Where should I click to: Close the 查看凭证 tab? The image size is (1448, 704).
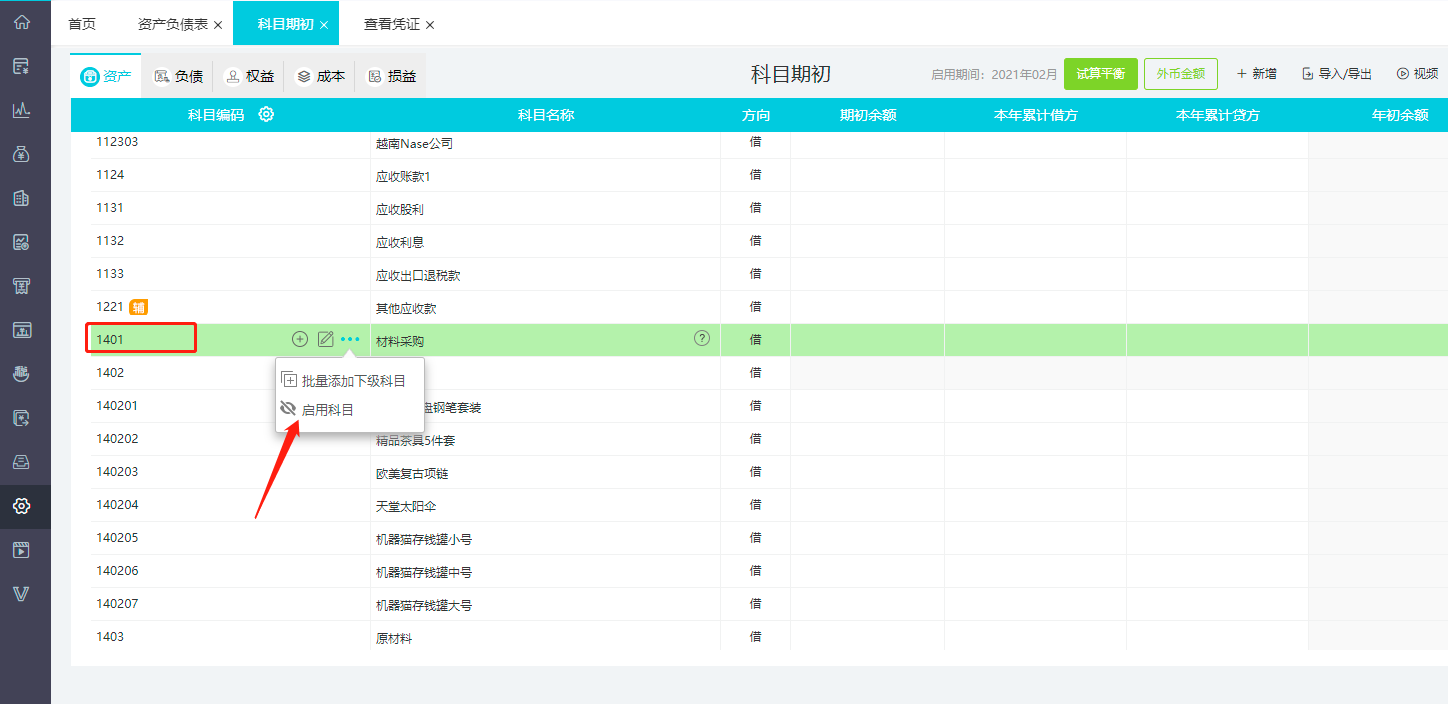[x=430, y=24]
